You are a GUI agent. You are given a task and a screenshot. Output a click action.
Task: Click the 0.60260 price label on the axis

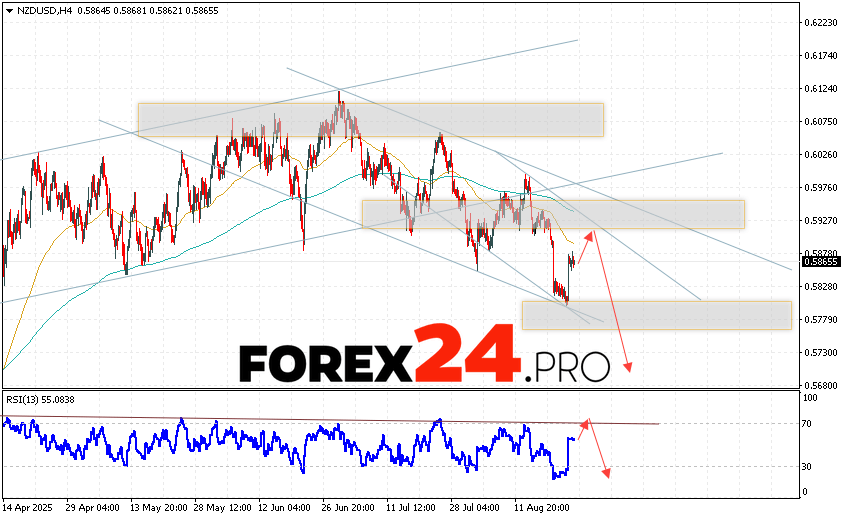point(821,154)
